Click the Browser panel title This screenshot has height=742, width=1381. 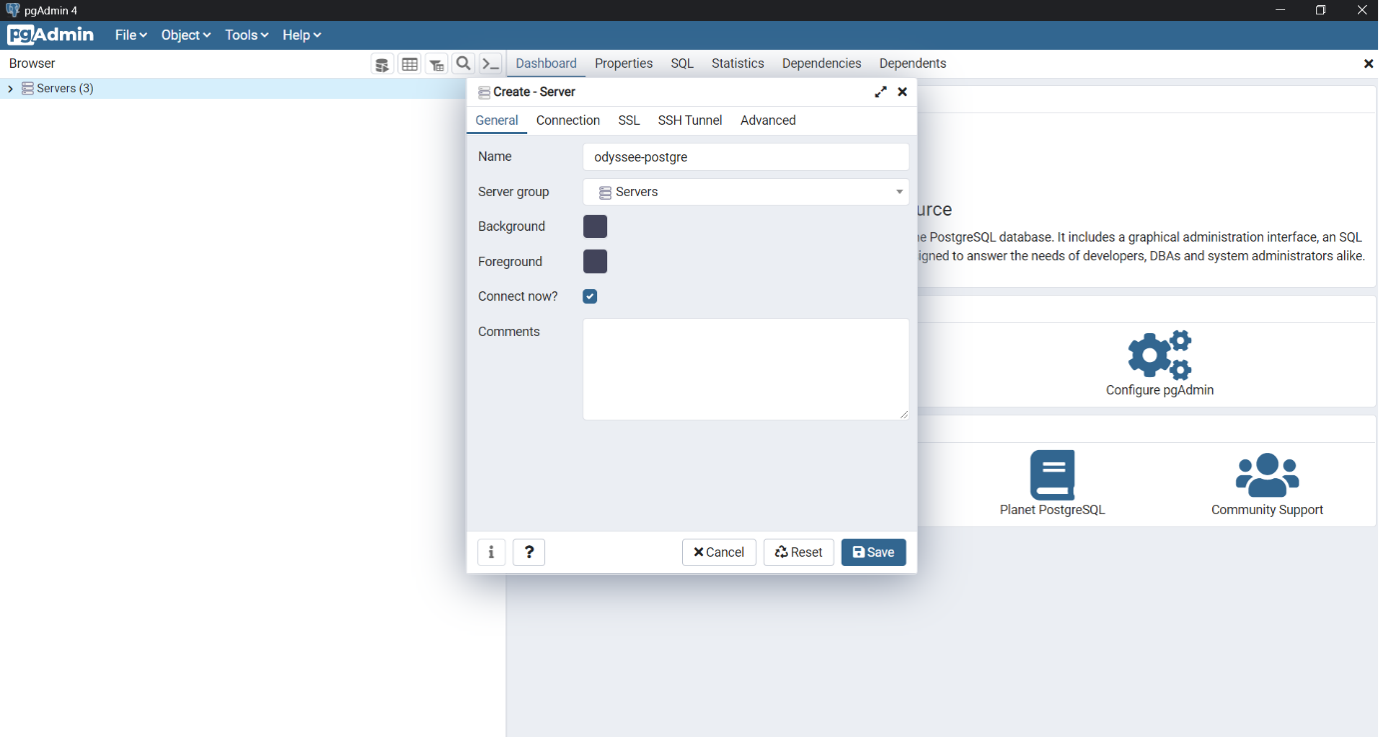(x=32, y=64)
